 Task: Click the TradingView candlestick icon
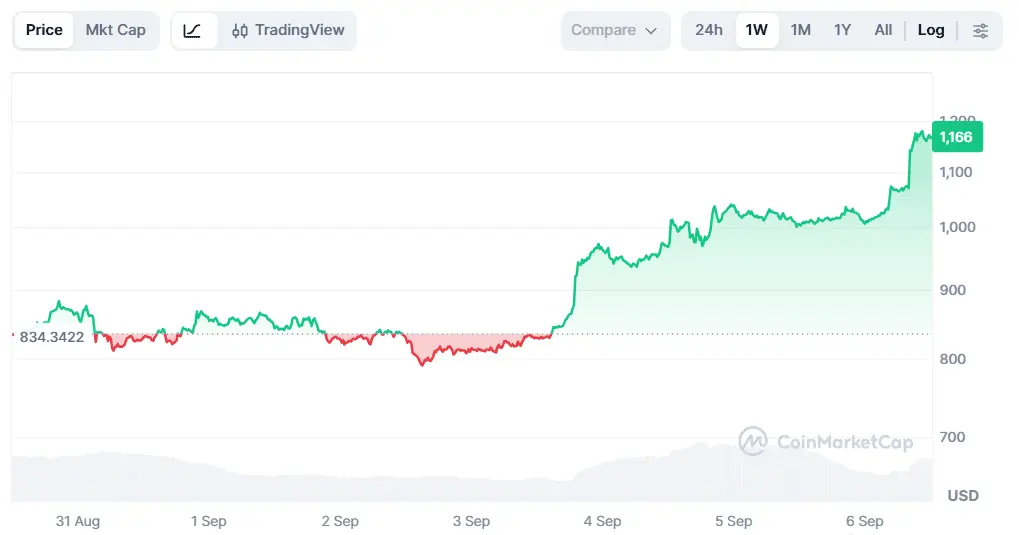(x=240, y=31)
